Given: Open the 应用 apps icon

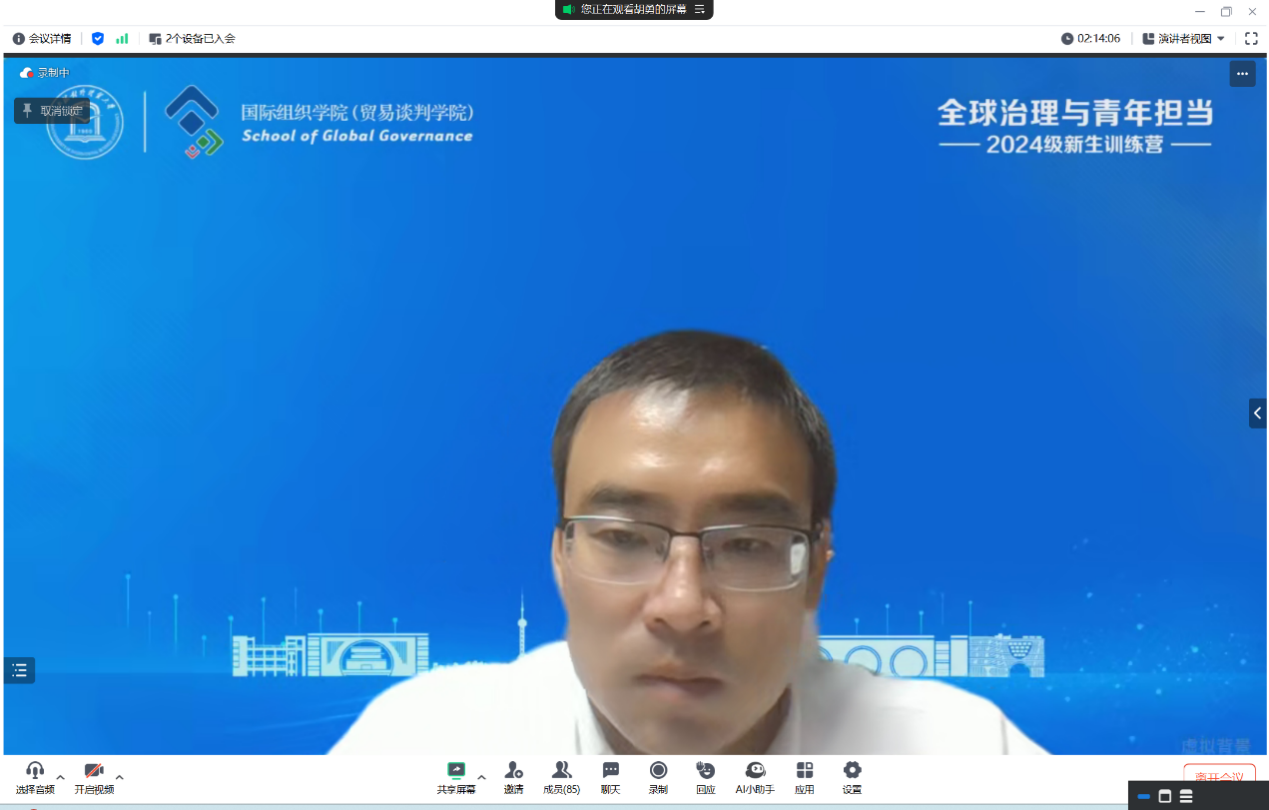Looking at the screenshot, I should point(804,776).
